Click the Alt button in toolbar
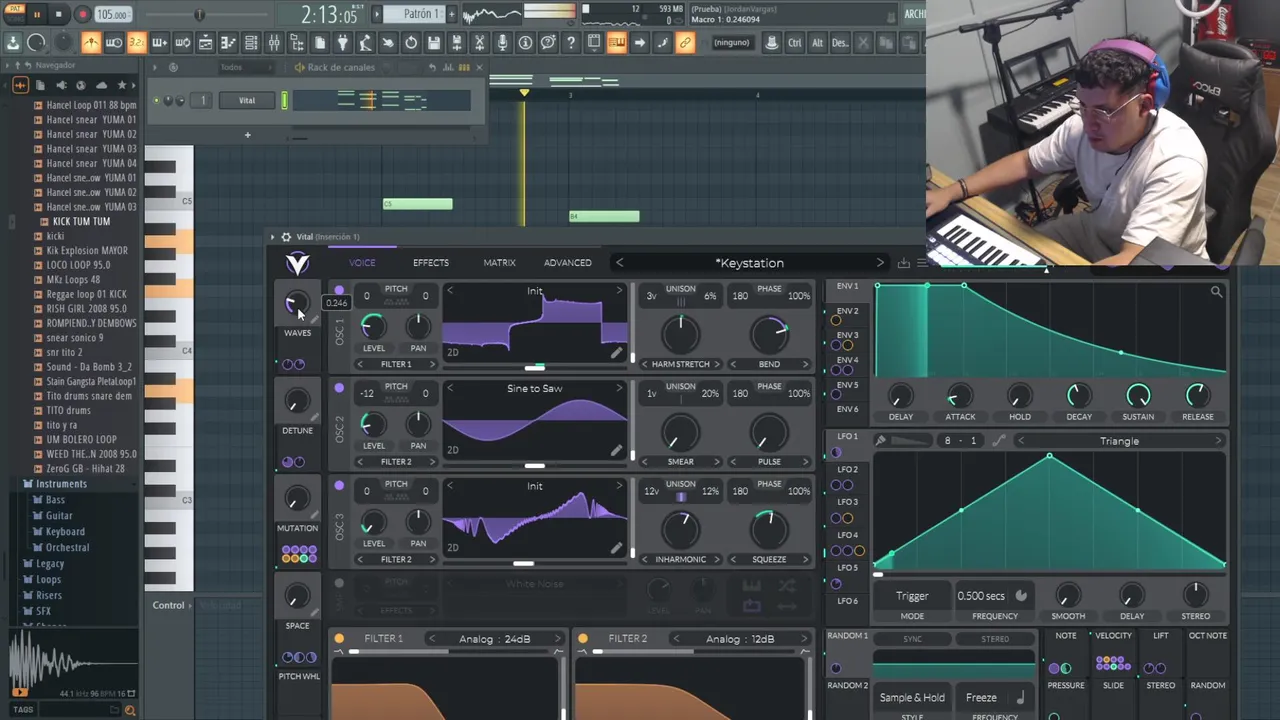Viewport: 1280px width, 720px height. [817, 43]
